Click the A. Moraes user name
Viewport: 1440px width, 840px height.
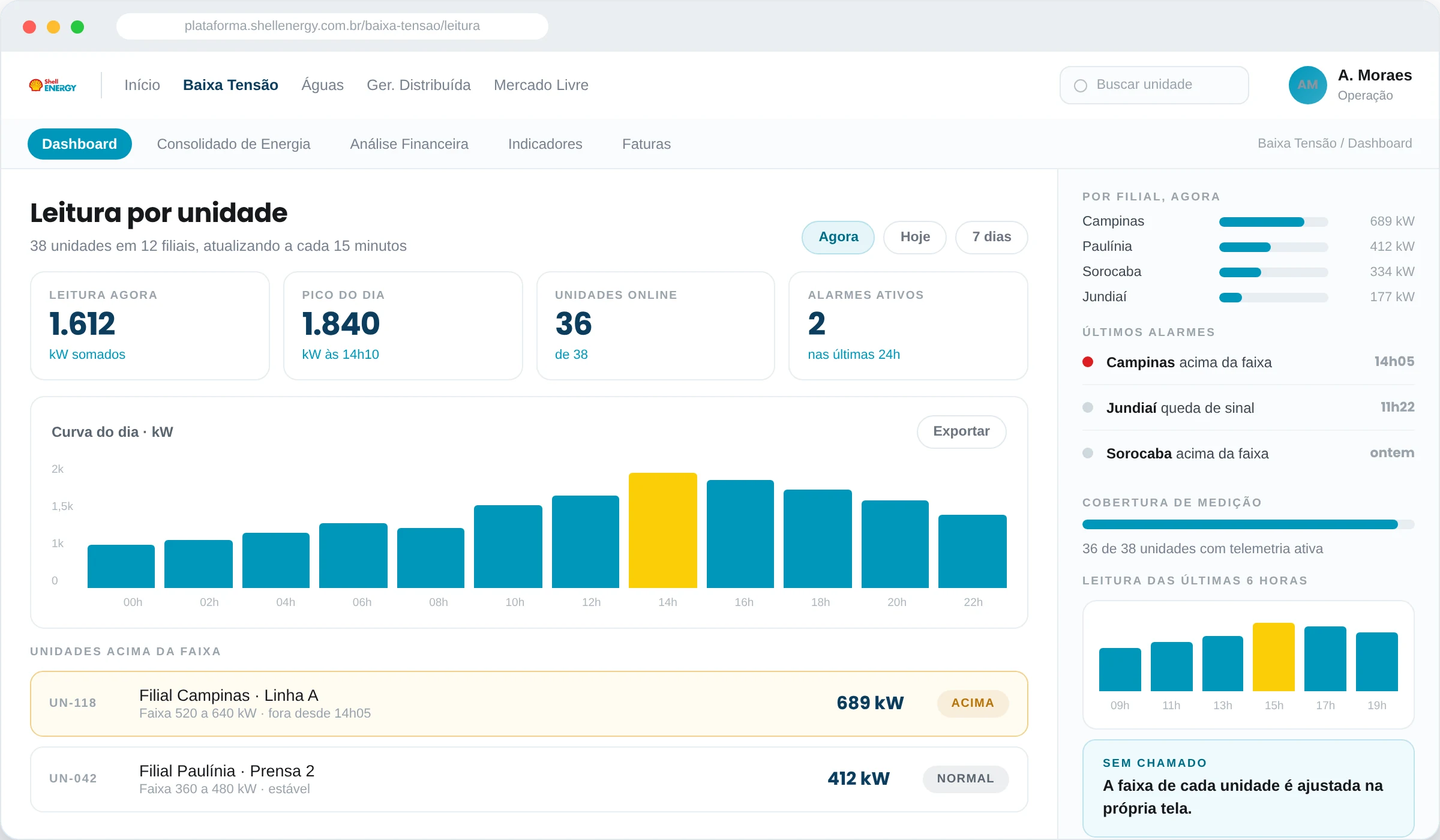click(1375, 76)
